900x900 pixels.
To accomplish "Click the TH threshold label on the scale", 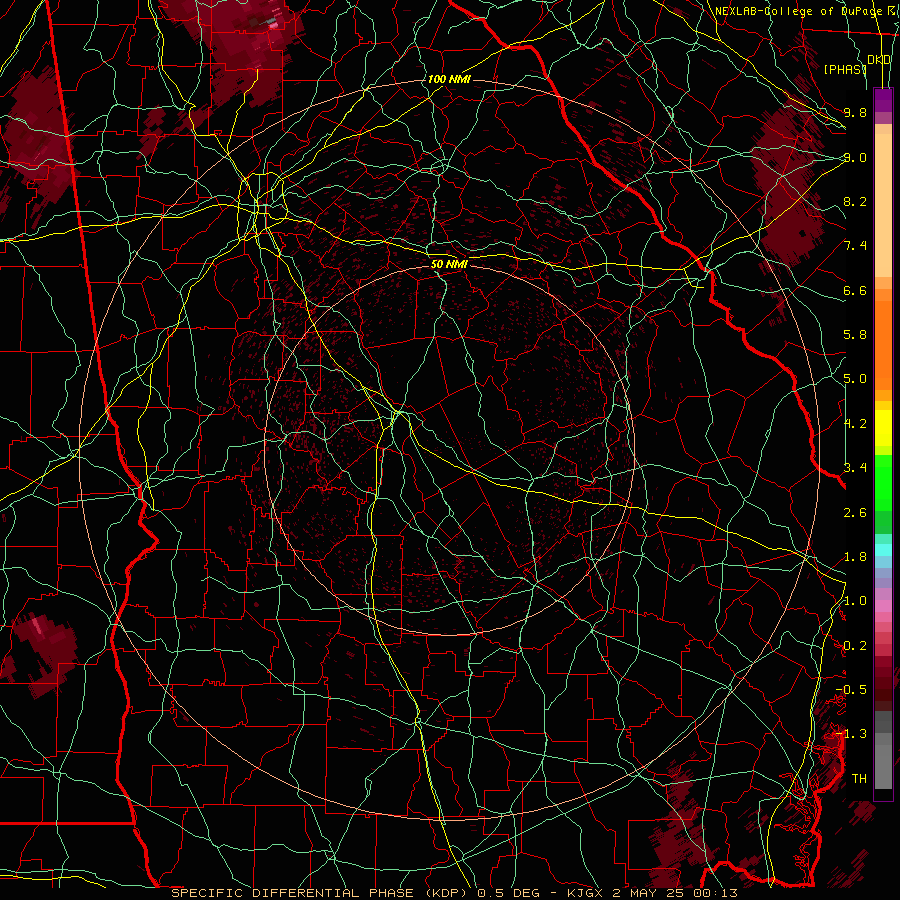I will [x=859, y=778].
